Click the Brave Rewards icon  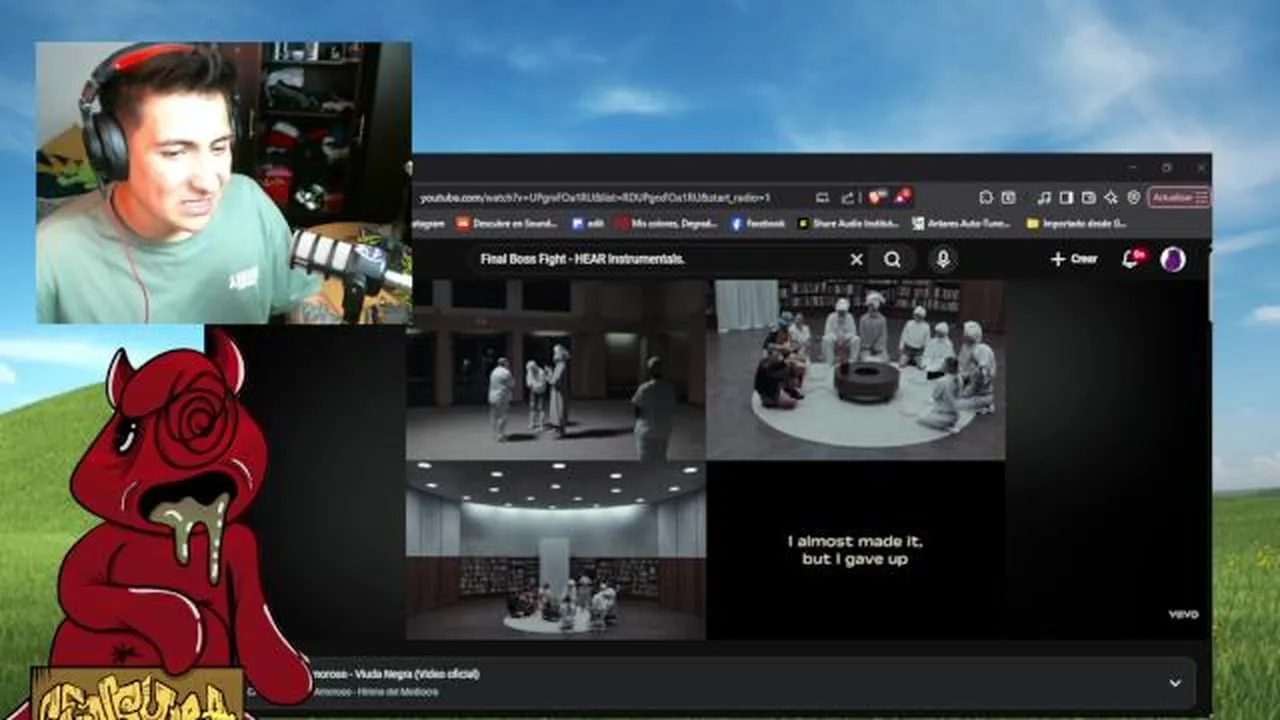click(903, 197)
